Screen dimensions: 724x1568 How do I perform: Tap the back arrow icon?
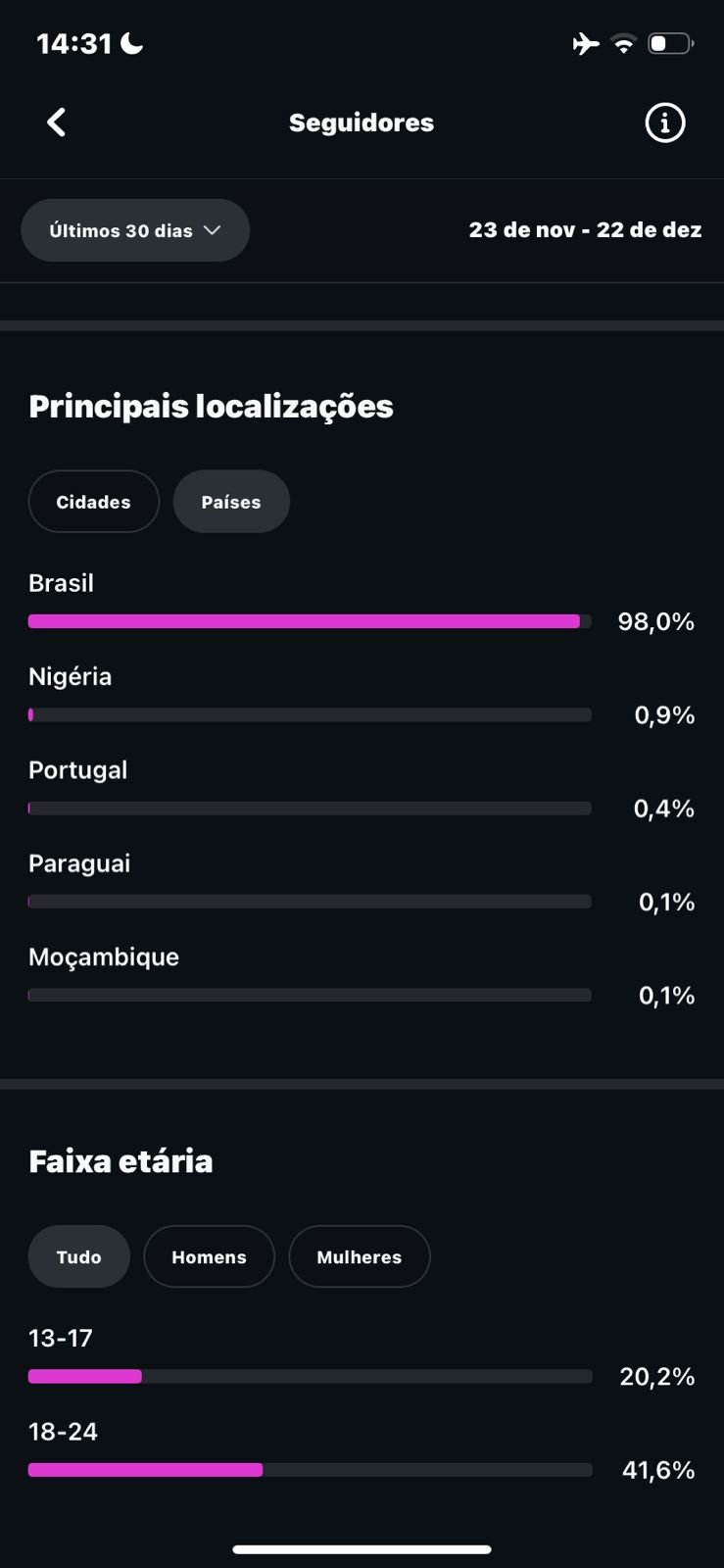point(57,122)
